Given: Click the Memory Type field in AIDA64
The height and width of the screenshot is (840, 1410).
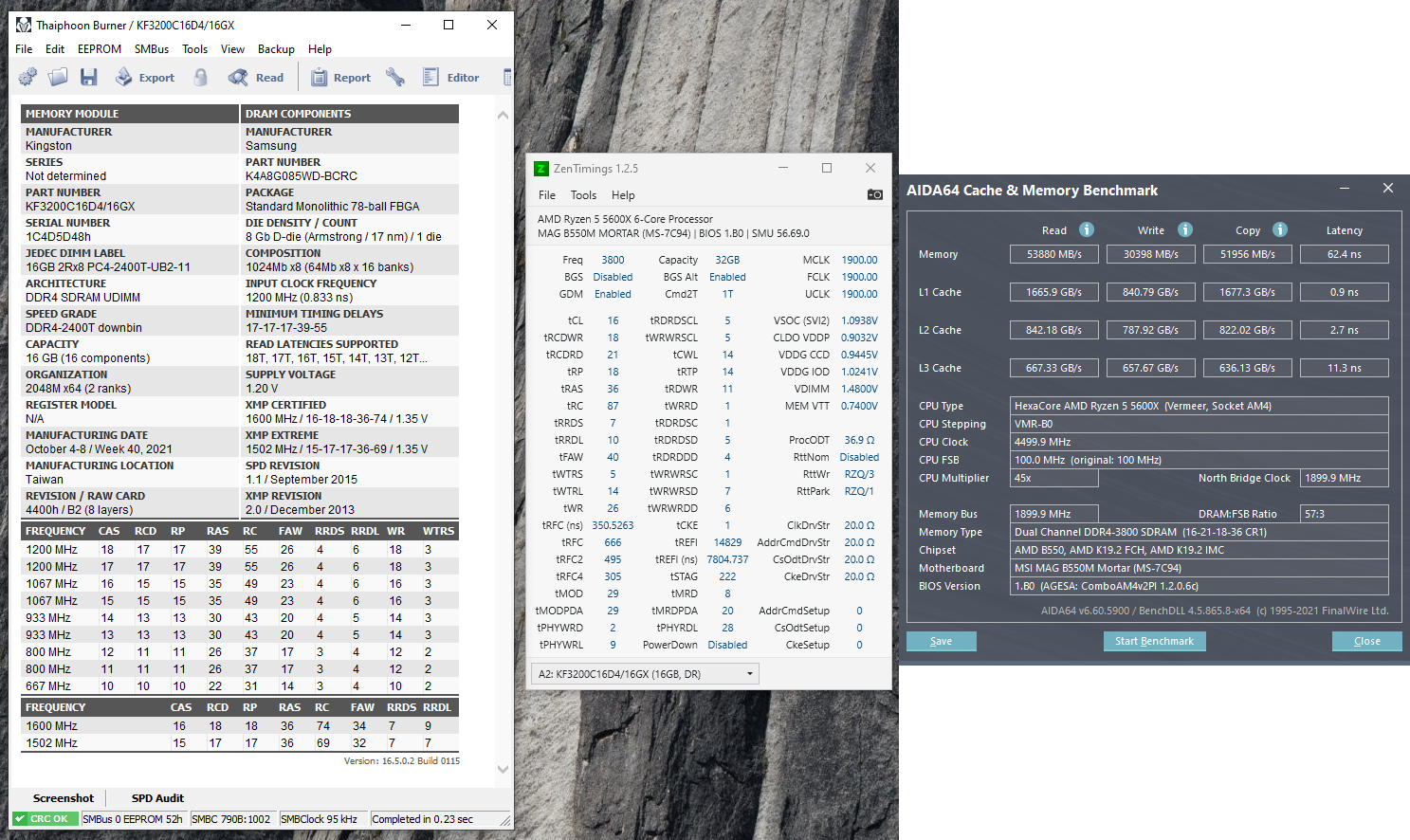Looking at the screenshot, I should (x=1199, y=532).
